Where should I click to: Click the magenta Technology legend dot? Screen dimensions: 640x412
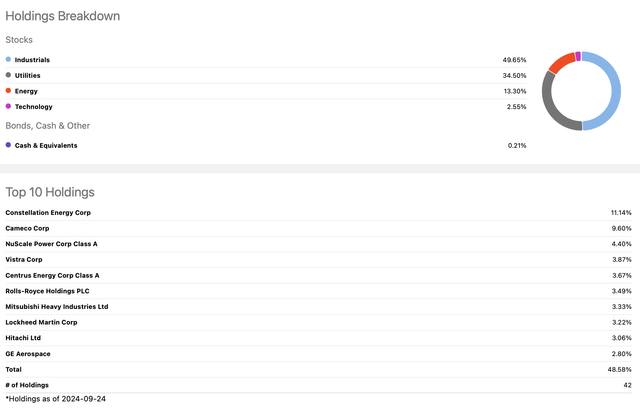(x=9, y=106)
